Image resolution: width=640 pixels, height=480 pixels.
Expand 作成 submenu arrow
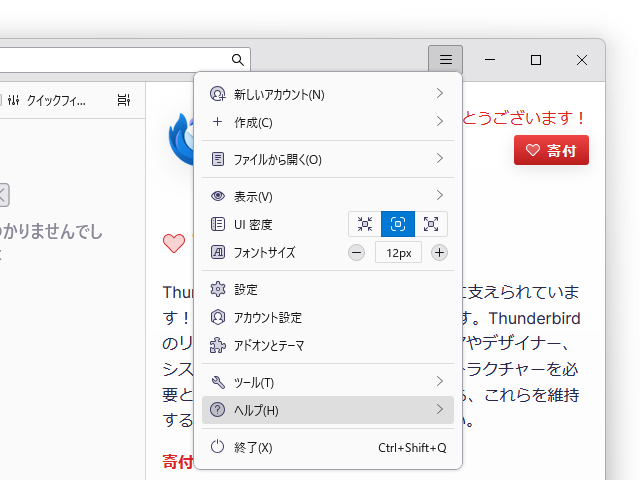pos(440,121)
